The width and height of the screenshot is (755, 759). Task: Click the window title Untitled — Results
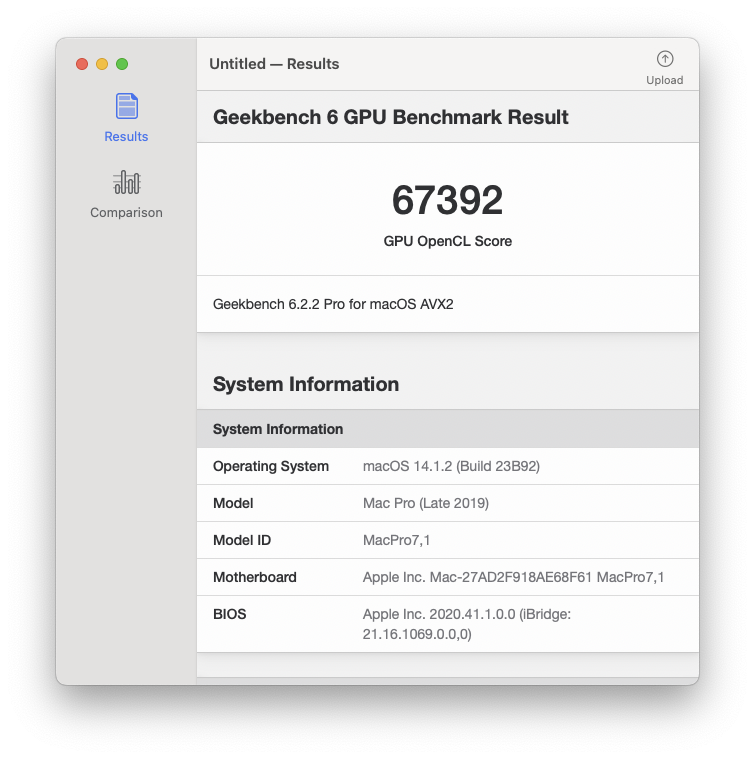point(274,64)
